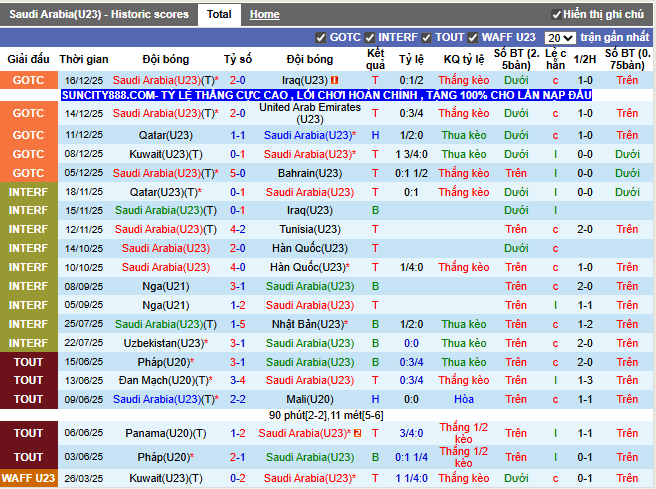This screenshot has height=489, width=656.
Task: Toggle the WAFF U23 filter checkbox
Action: tap(473, 38)
